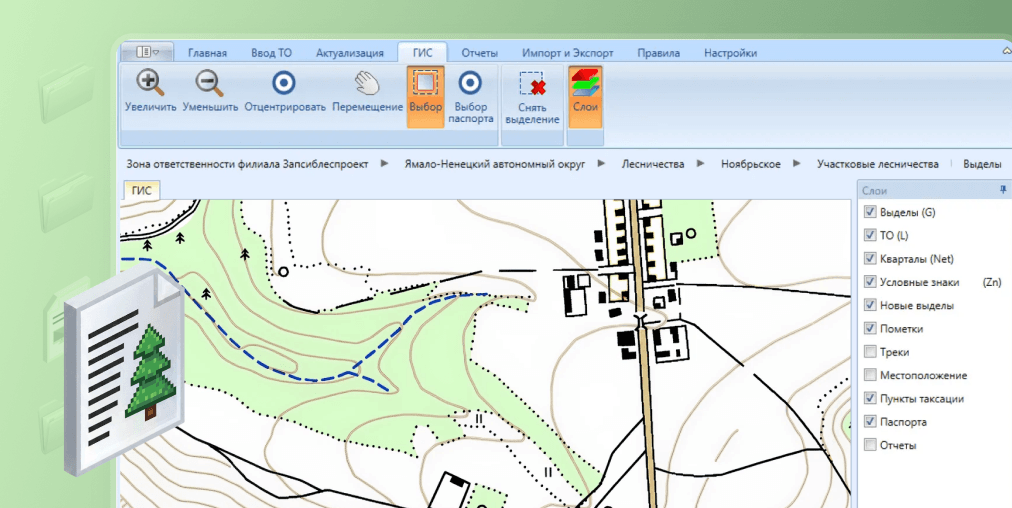The image size is (1012, 508).
Task: Uncheck the Выделы (G) layer checkbox
Action: [870, 212]
